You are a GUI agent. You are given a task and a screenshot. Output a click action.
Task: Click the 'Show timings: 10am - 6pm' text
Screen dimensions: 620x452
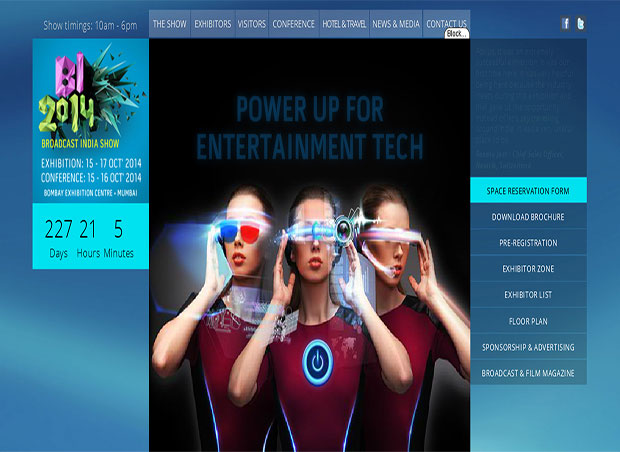(x=90, y=26)
